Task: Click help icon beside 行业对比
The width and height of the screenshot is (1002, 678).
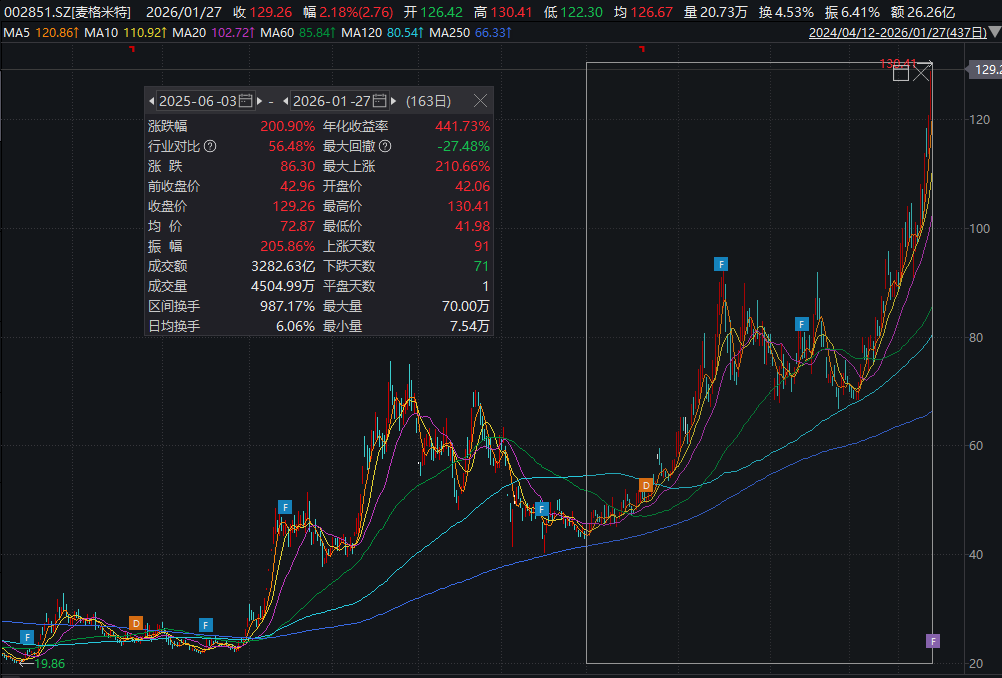Action: (210, 147)
